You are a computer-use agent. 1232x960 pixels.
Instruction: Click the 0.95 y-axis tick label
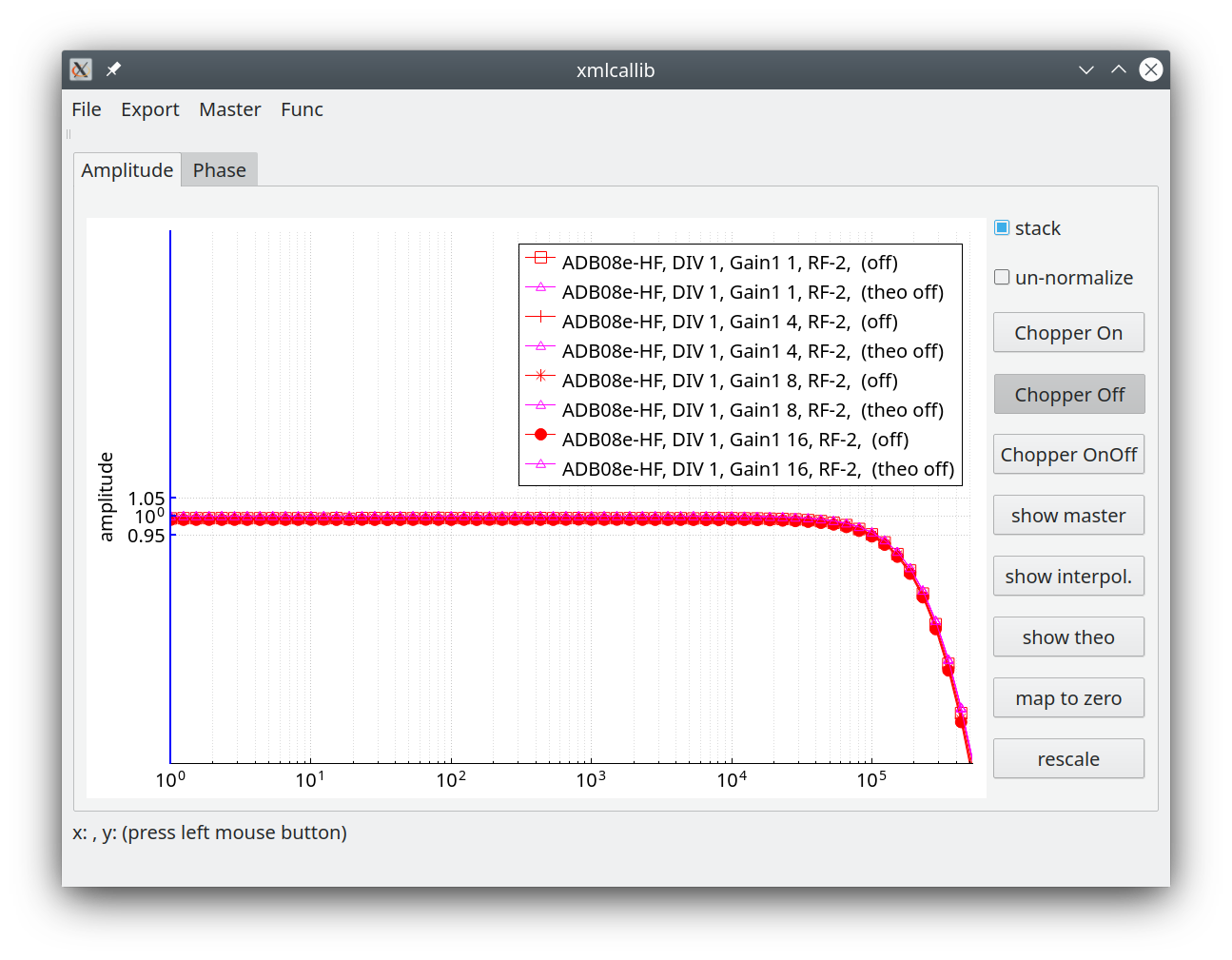[x=147, y=536]
